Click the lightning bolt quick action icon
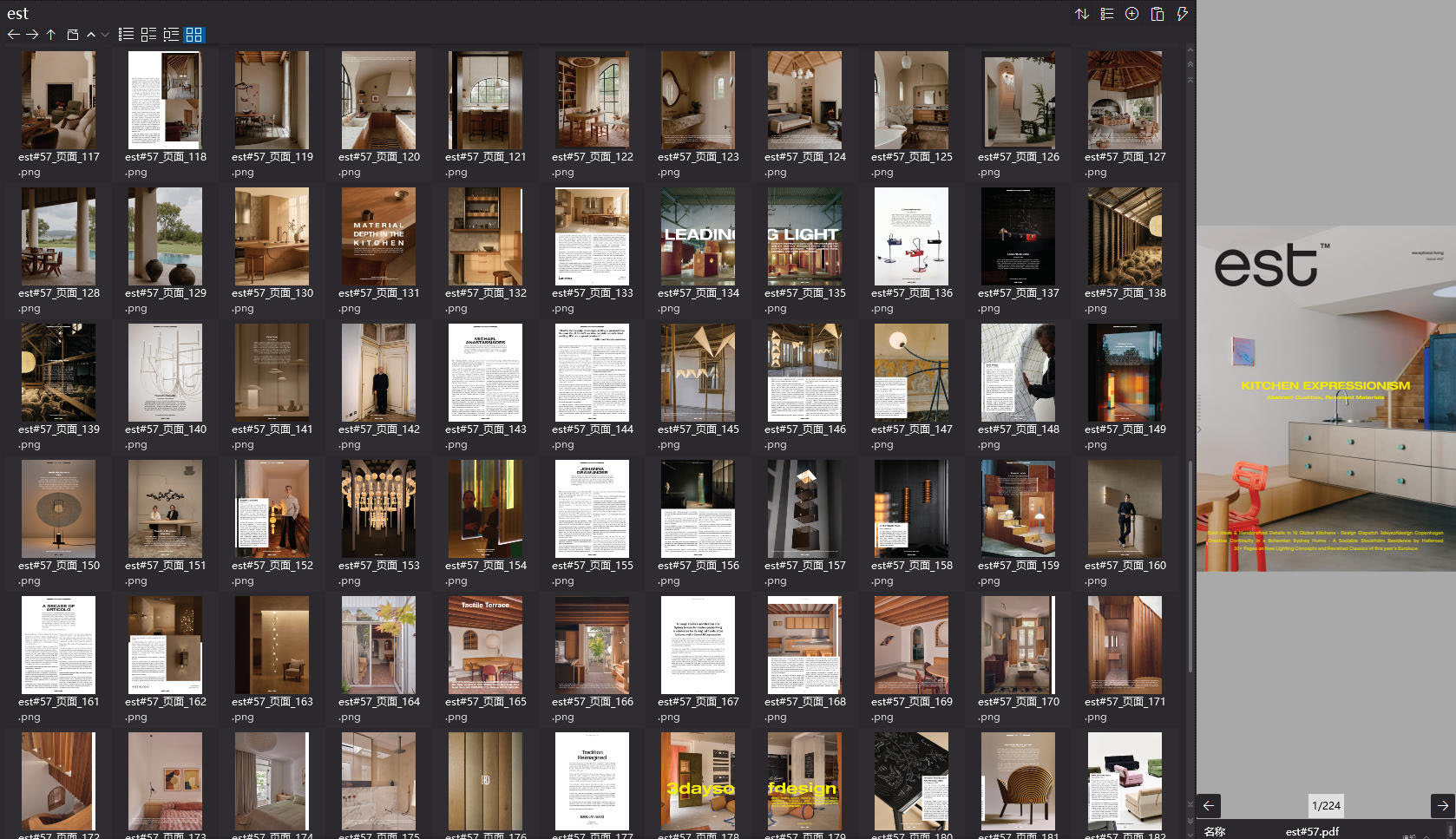This screenshot has height=839, width=1456. 1181,14
